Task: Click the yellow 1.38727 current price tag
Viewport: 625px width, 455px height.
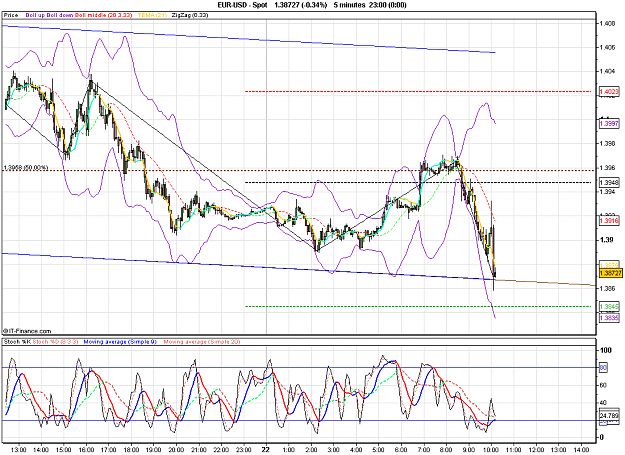Action: click(611, 273)
